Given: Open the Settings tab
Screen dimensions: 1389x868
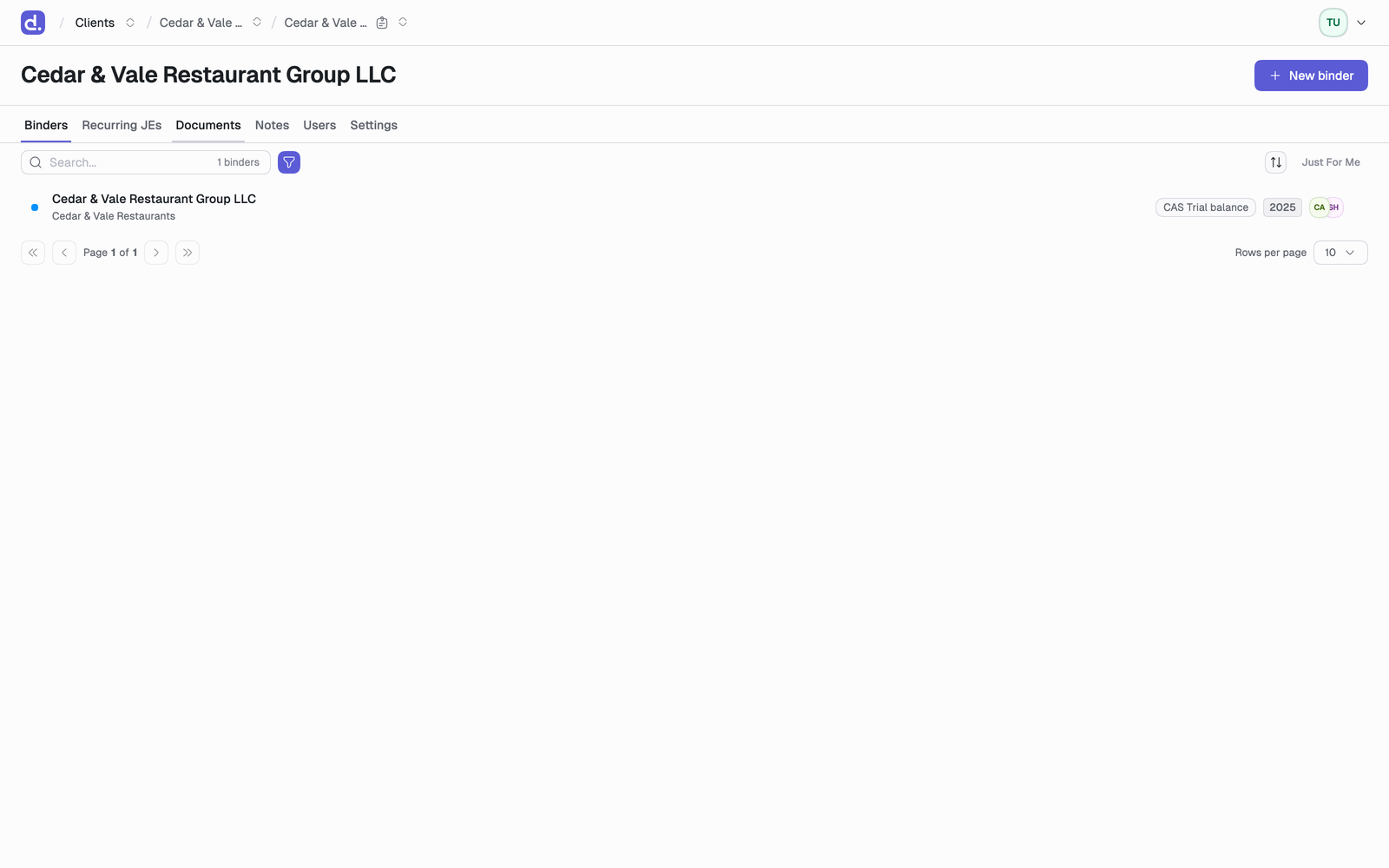Looking at the screenshot, I should [373, 125].
